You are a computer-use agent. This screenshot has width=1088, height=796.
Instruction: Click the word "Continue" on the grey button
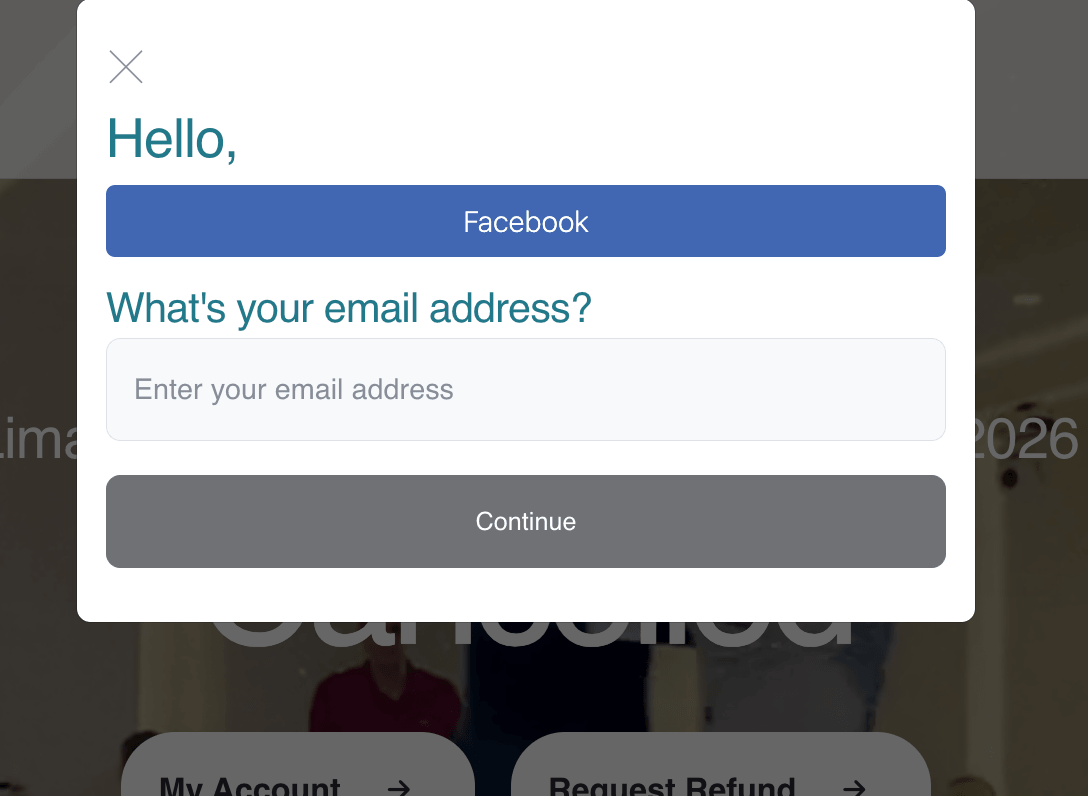click(526, 521)
